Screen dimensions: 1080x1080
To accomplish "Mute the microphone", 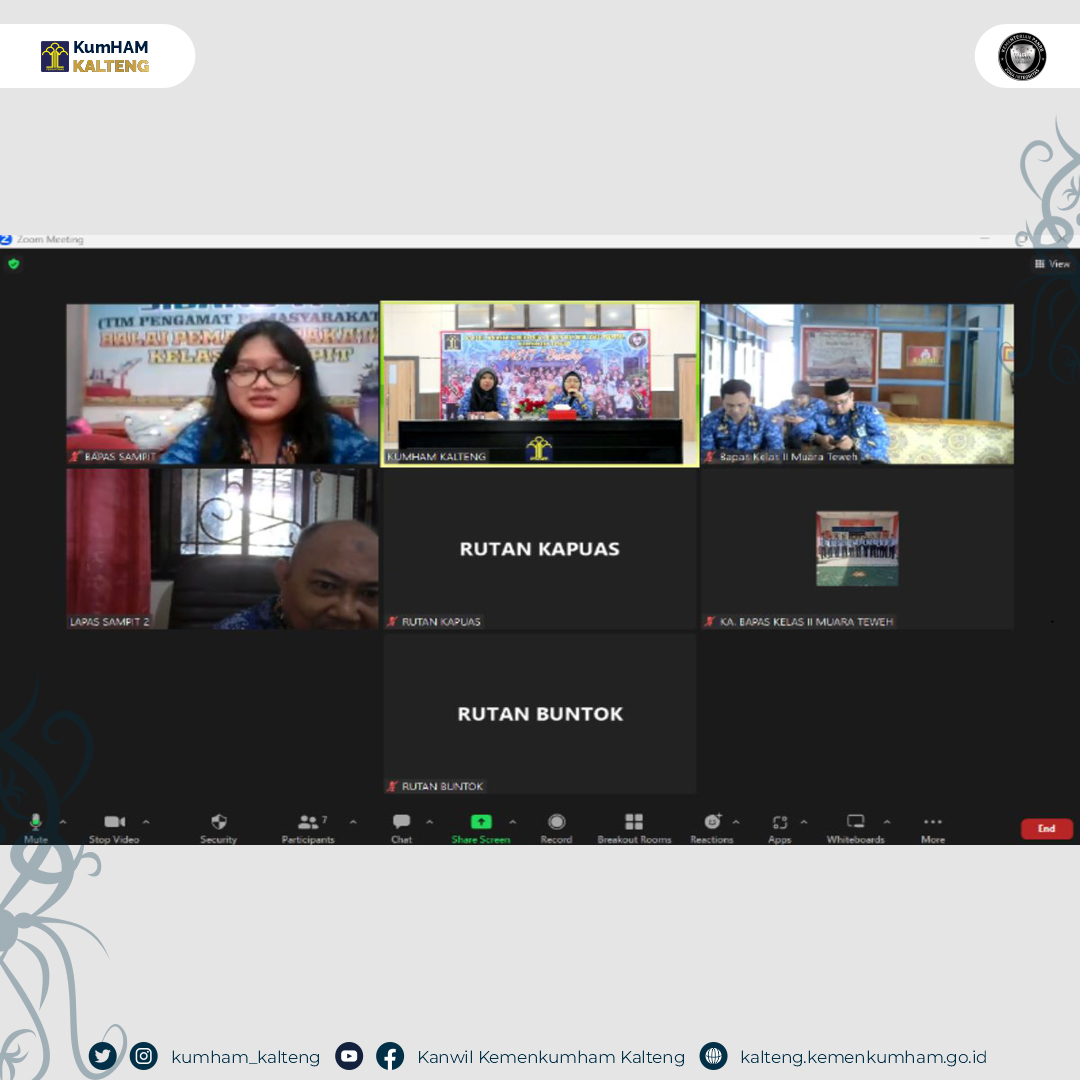I will click(x=36, y=823).
